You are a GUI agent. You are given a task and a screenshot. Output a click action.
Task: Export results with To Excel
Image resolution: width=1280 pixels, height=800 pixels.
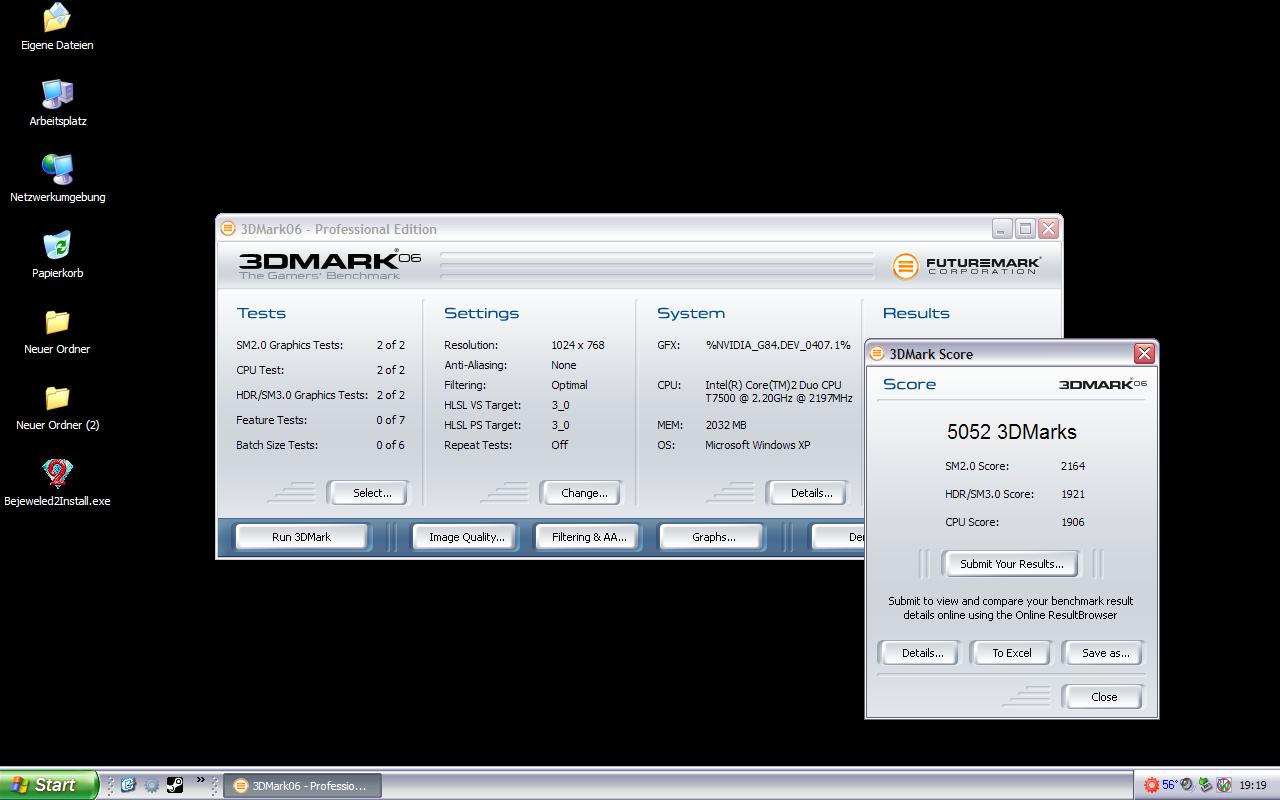click(x=1011, y=653)
